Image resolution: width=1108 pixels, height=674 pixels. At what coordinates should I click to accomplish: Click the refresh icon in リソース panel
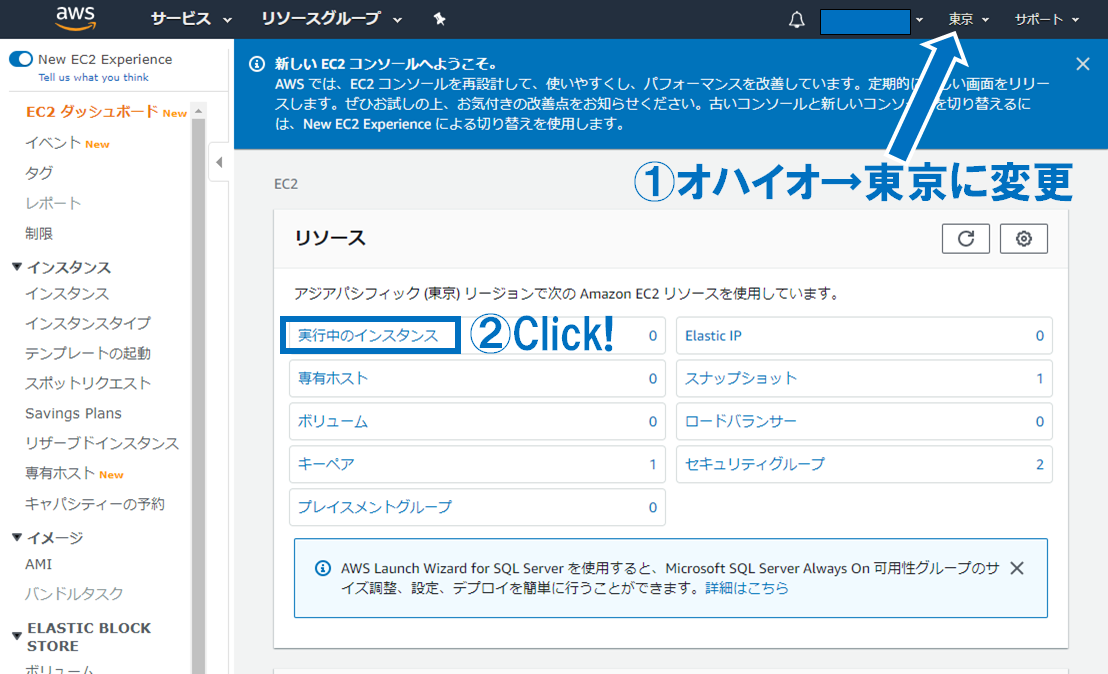point(965,239)
